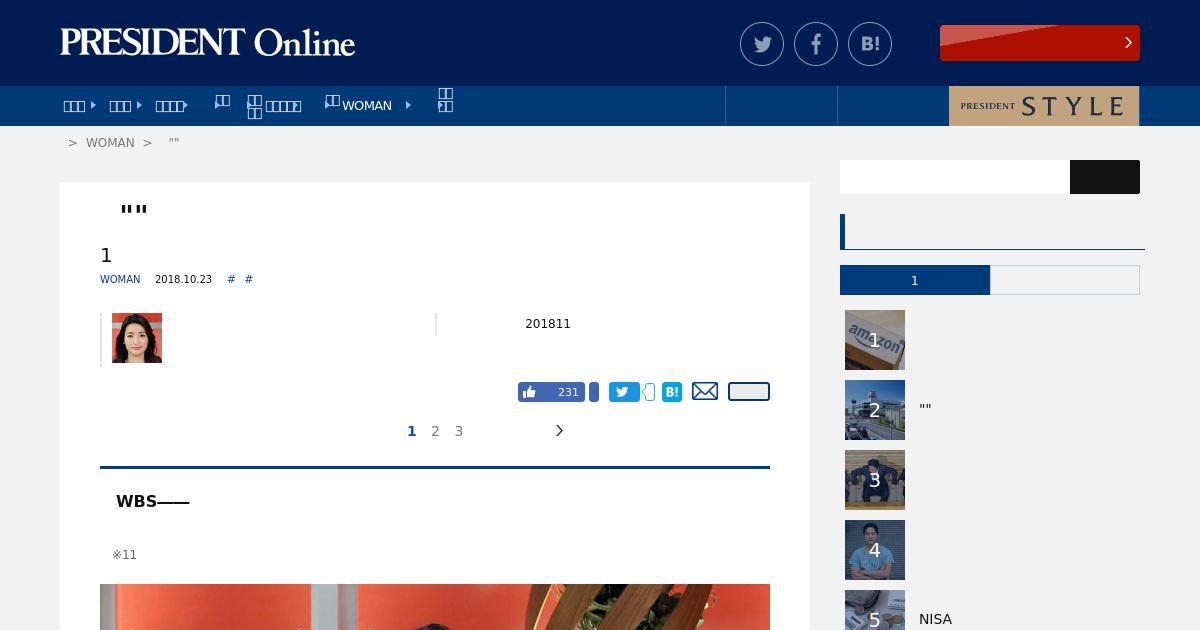Screen dimensions: 1200x630
Task: Click the first hashtag link under title
Action: tap(231, 279)
